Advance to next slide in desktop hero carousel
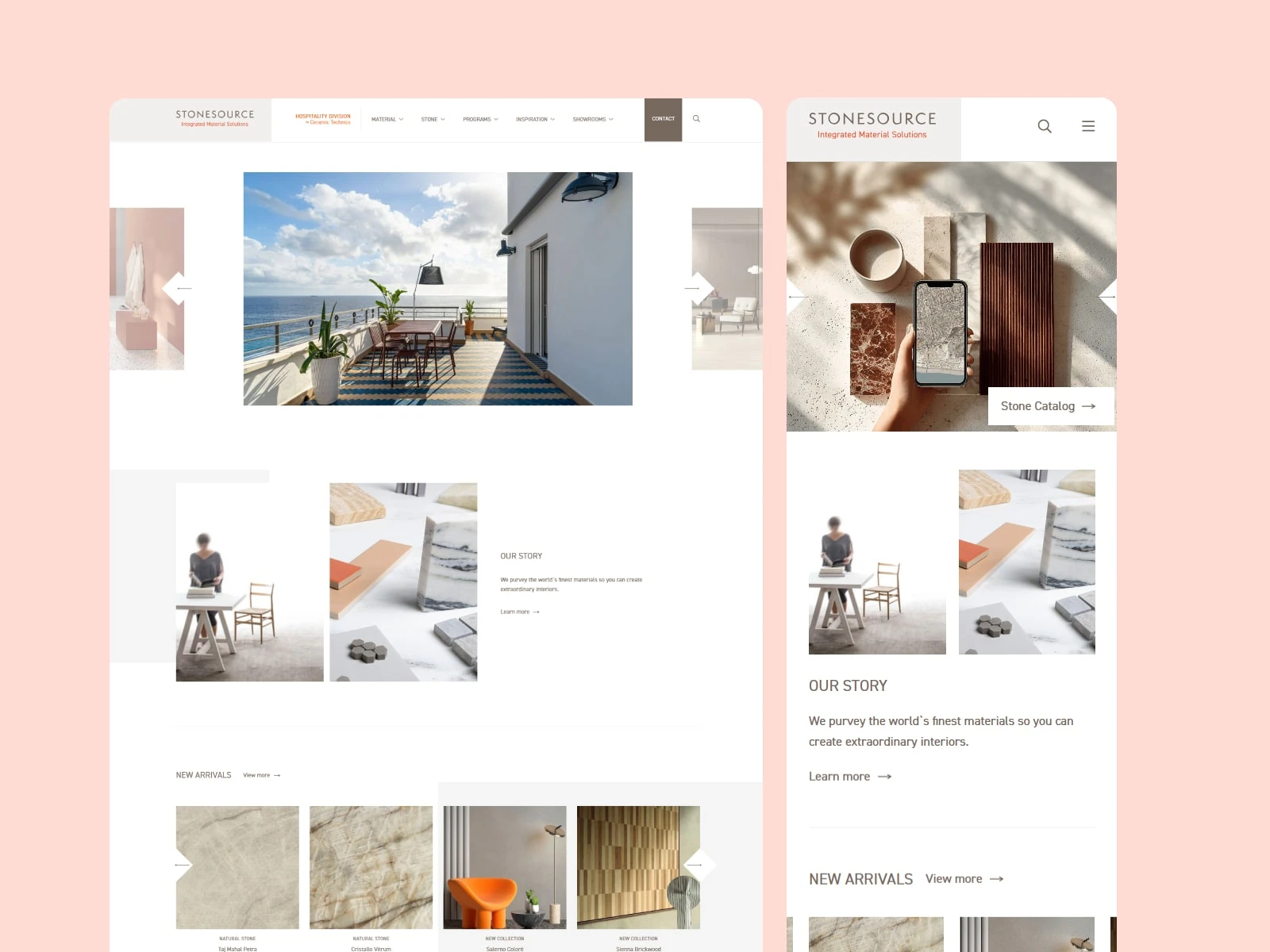Viewport: 1270px width, 952px height. tap(697, 288)
